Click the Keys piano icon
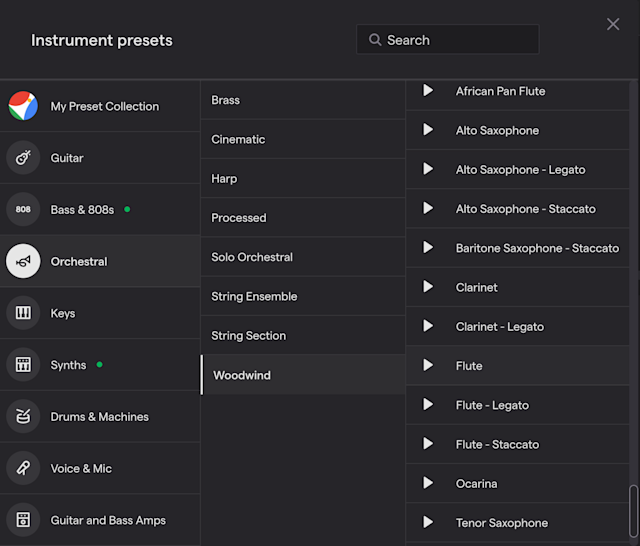640x546 pixels. tap(23, 313)
